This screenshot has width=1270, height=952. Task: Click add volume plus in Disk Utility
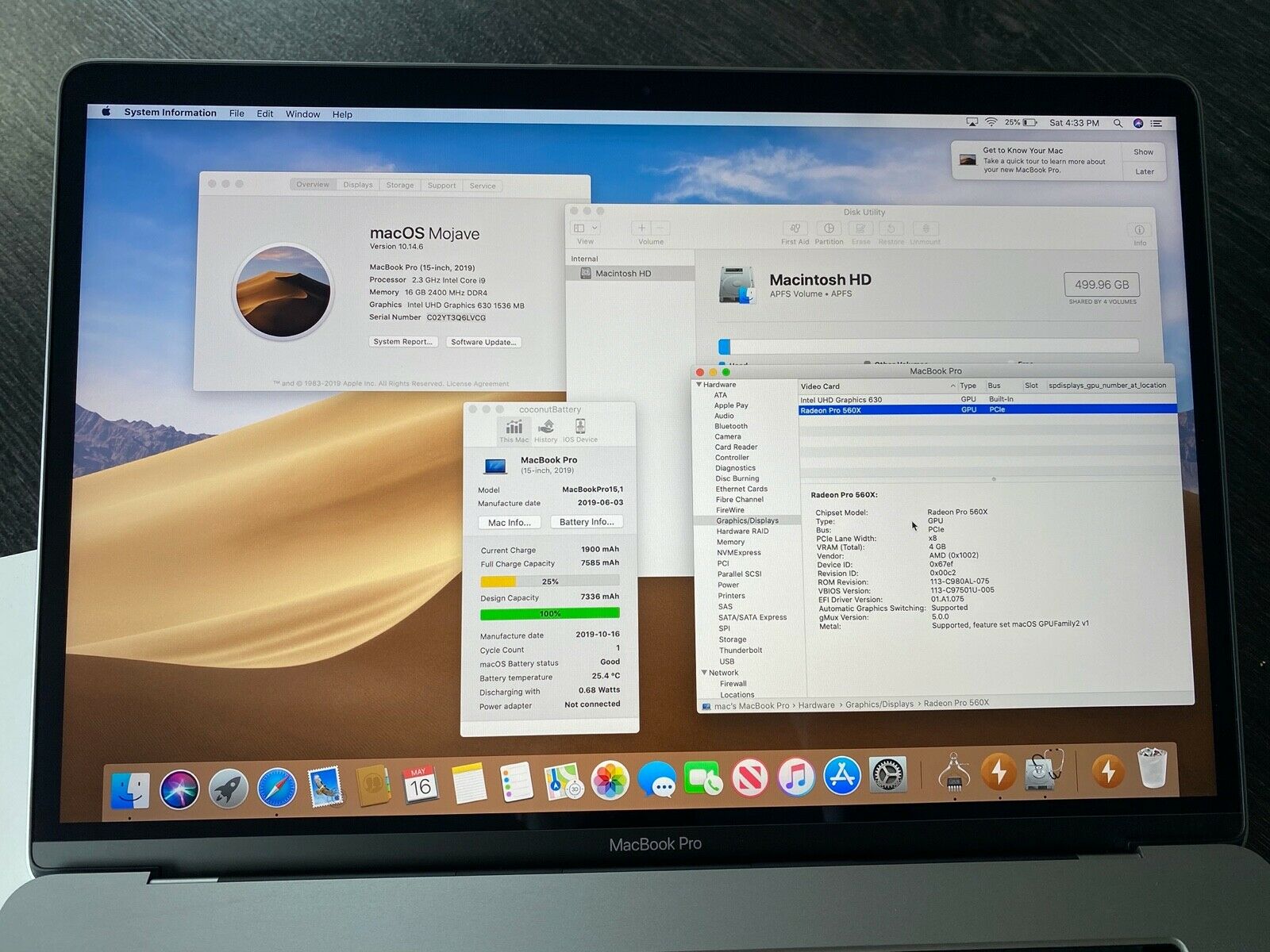click(x=641, y=228)
